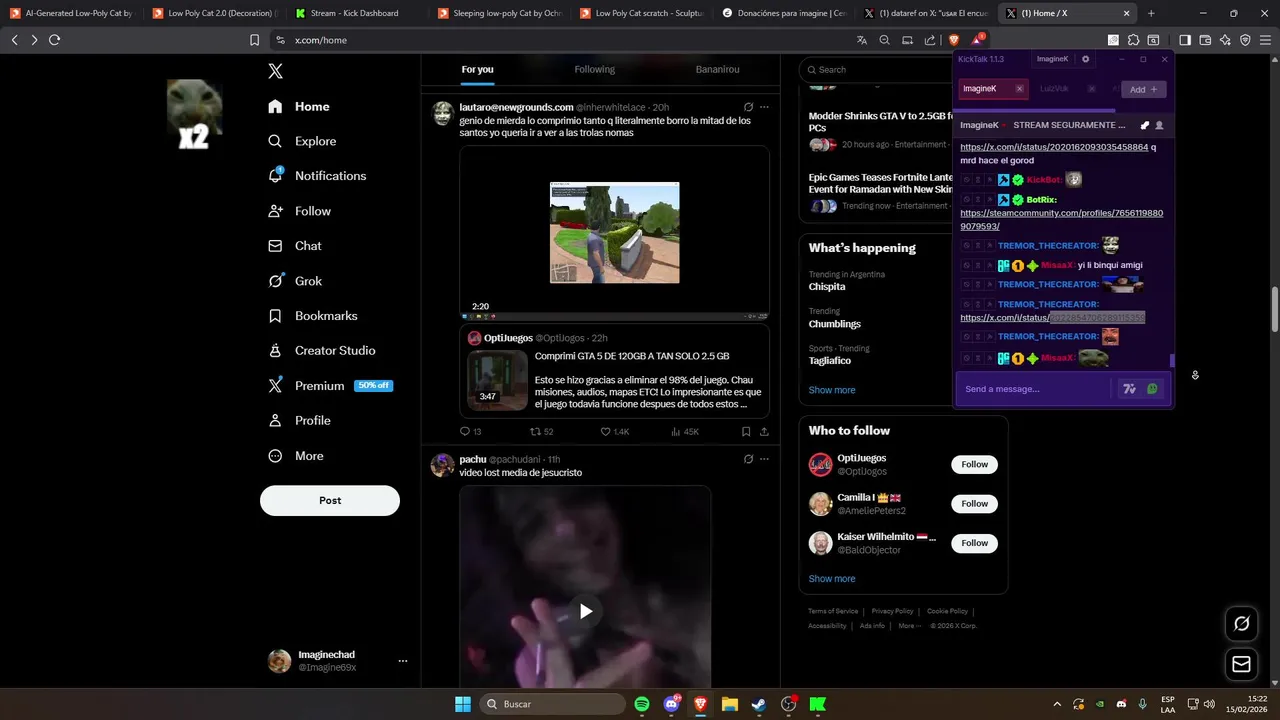This screenshot has height=720, width=1280.
Task: Switch to the Bananirou tab
Action: tap(717, 70)
